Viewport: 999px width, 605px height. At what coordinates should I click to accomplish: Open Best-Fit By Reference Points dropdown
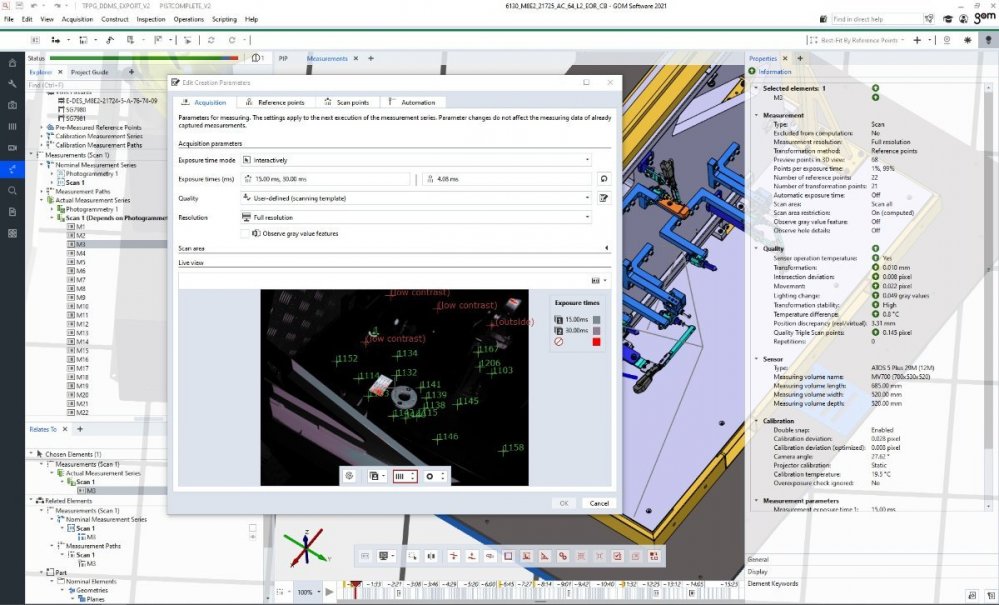902,40
